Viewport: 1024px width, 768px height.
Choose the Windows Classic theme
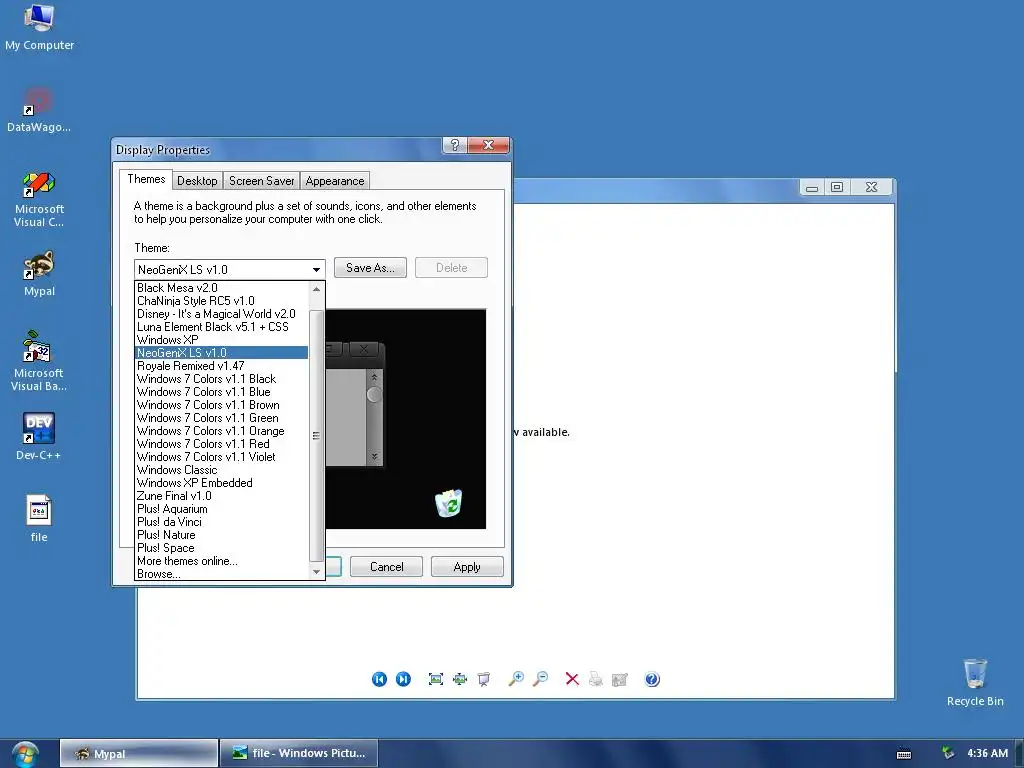click(x=221, y=470)
